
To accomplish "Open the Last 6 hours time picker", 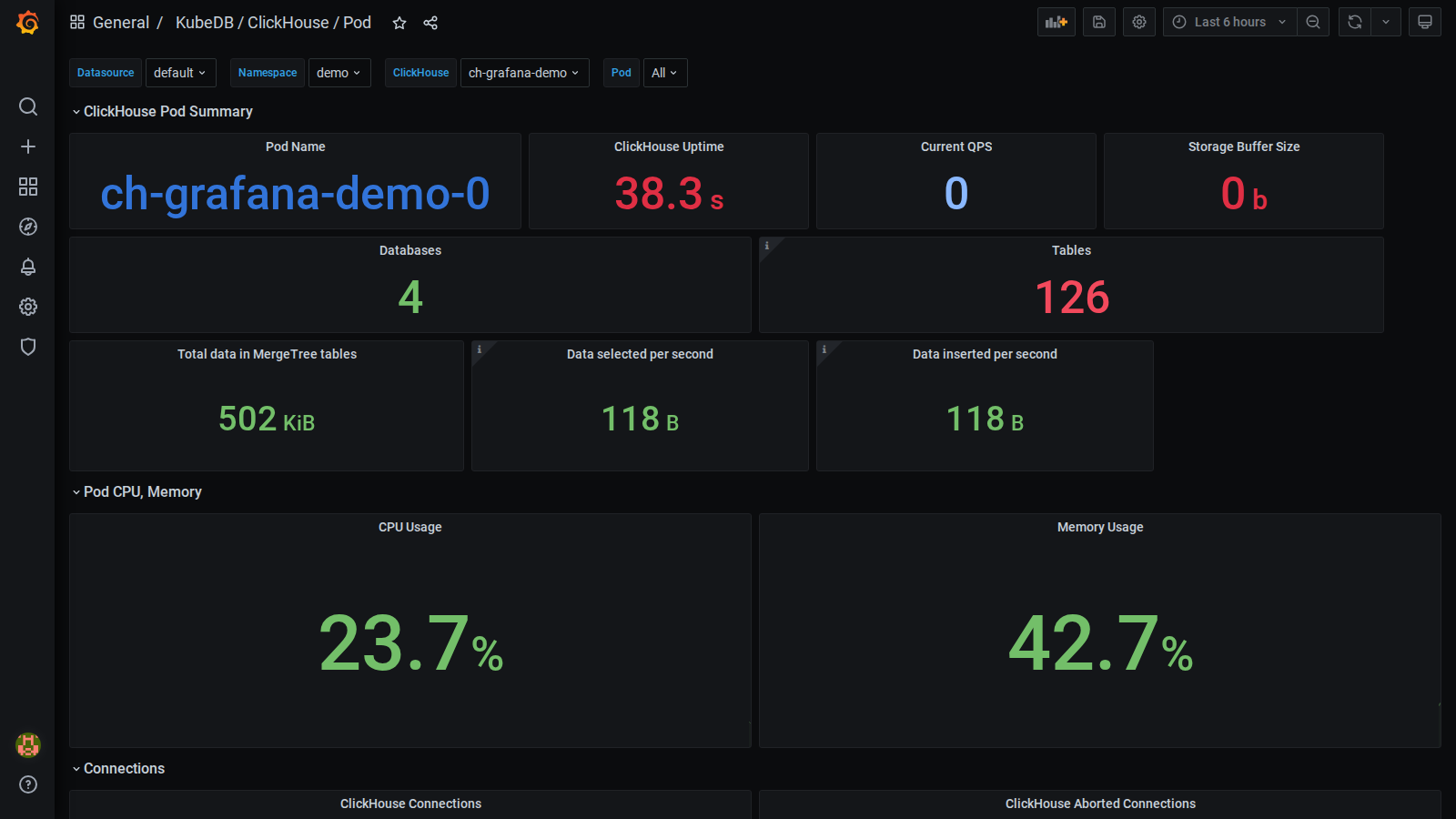I will tap(1229, 22).
